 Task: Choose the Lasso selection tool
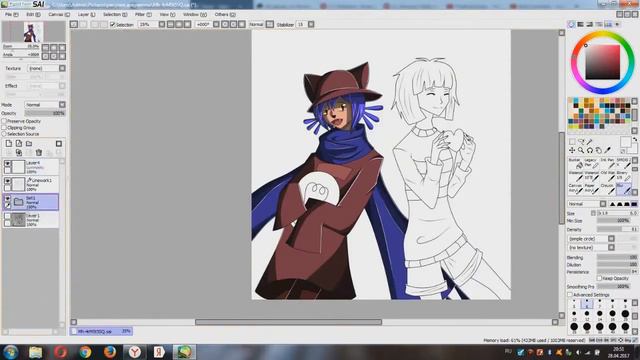[581, 142]
